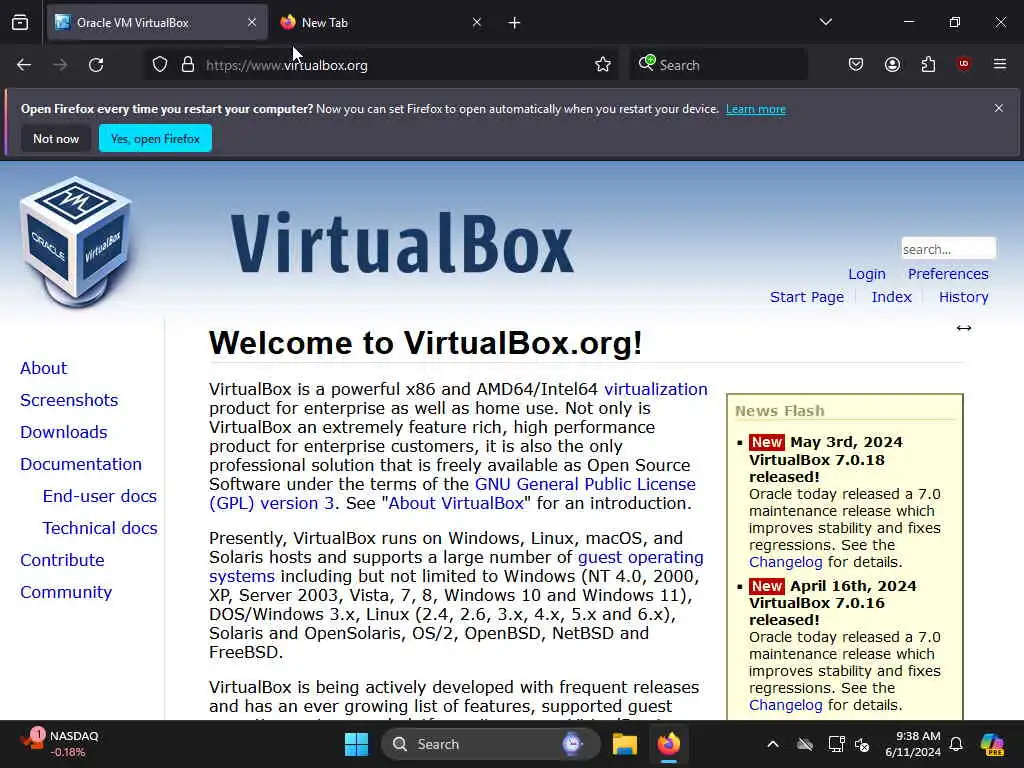This screenshot has height=768, width=1024.
Task: List all tabs dropdown arrow
Action: [825, 22]
